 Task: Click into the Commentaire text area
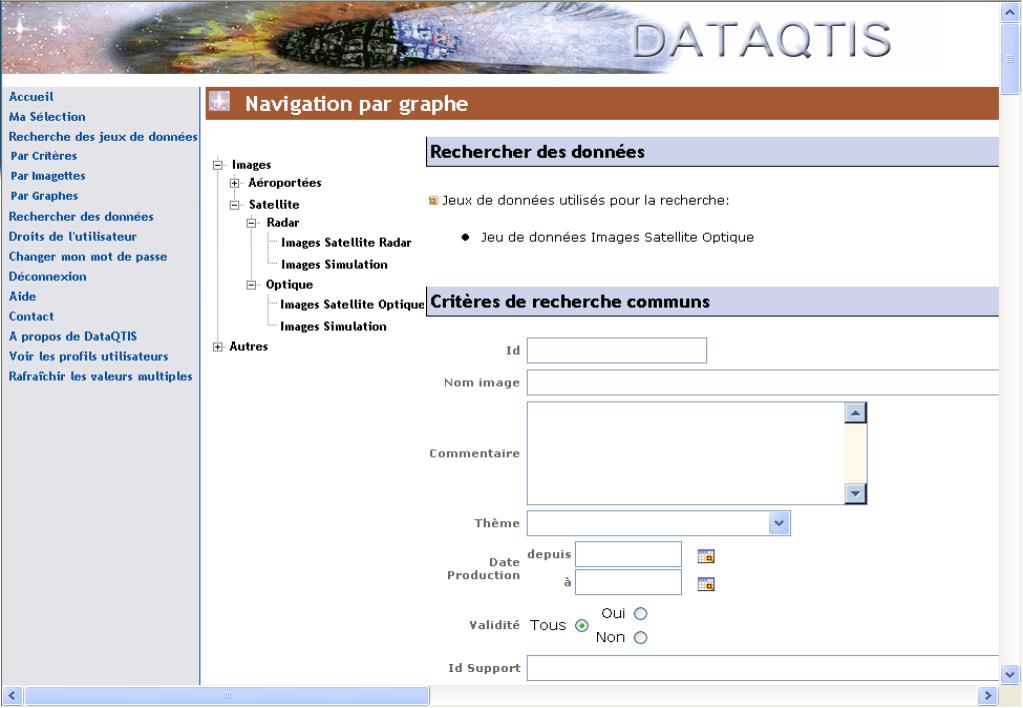click(686, 453)
